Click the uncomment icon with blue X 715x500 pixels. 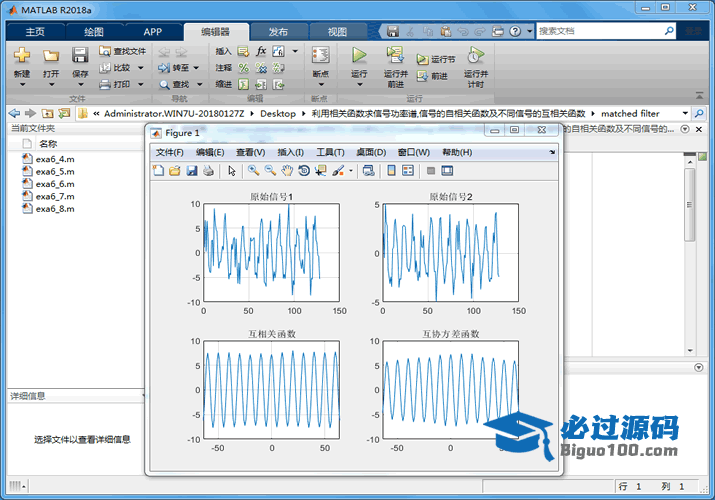coord(261,68)
